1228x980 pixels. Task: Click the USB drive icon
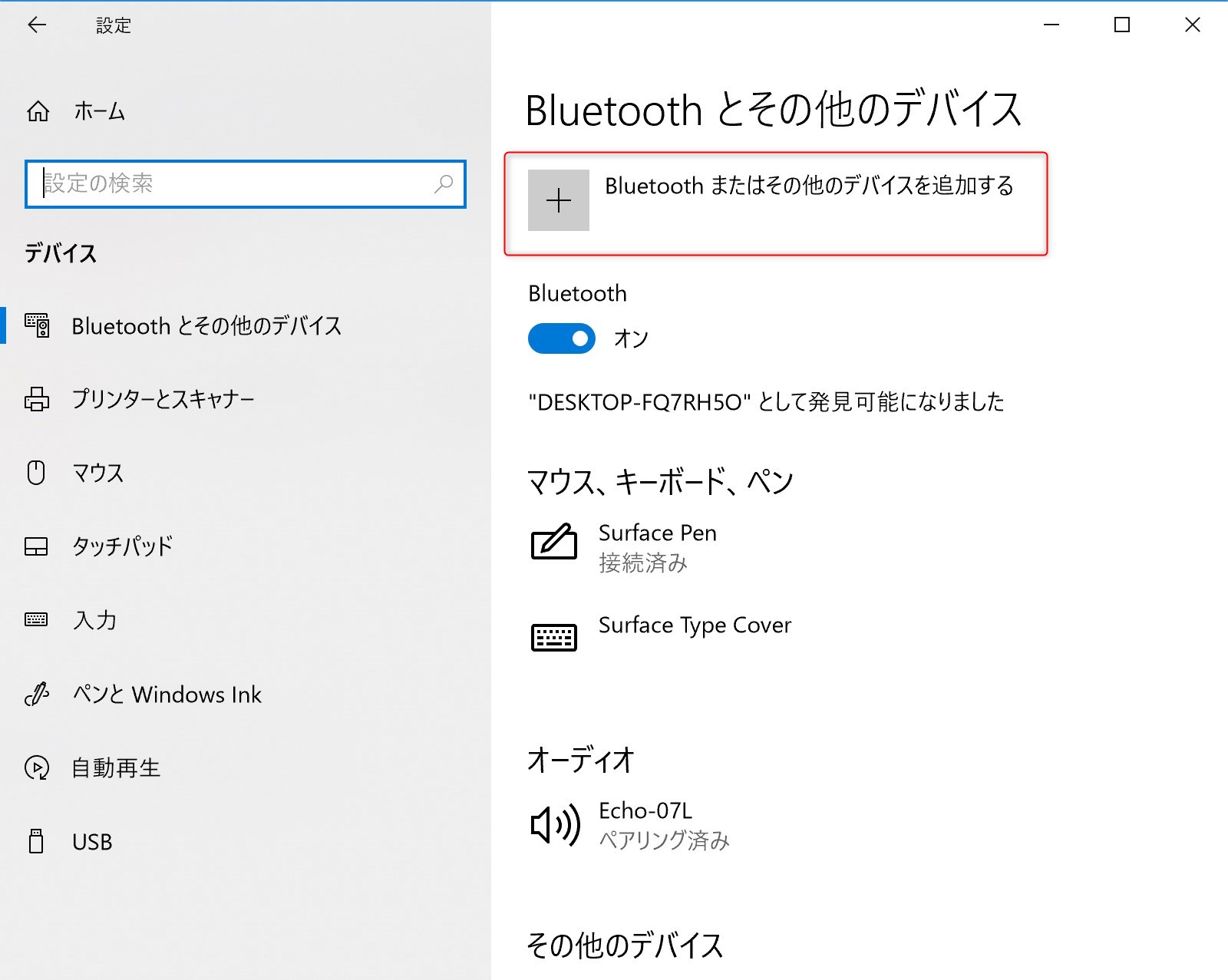coord(36,841)
